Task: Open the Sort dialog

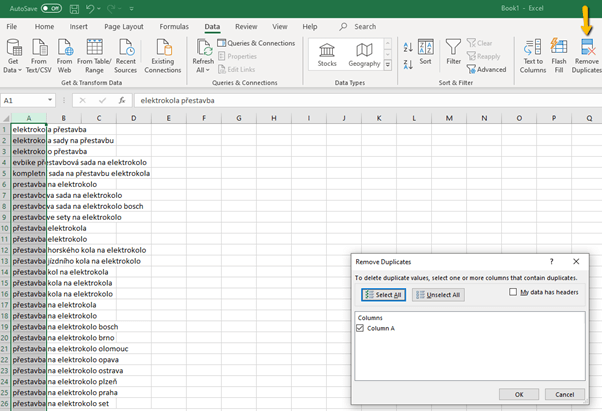Action: (x=425, y=52)
